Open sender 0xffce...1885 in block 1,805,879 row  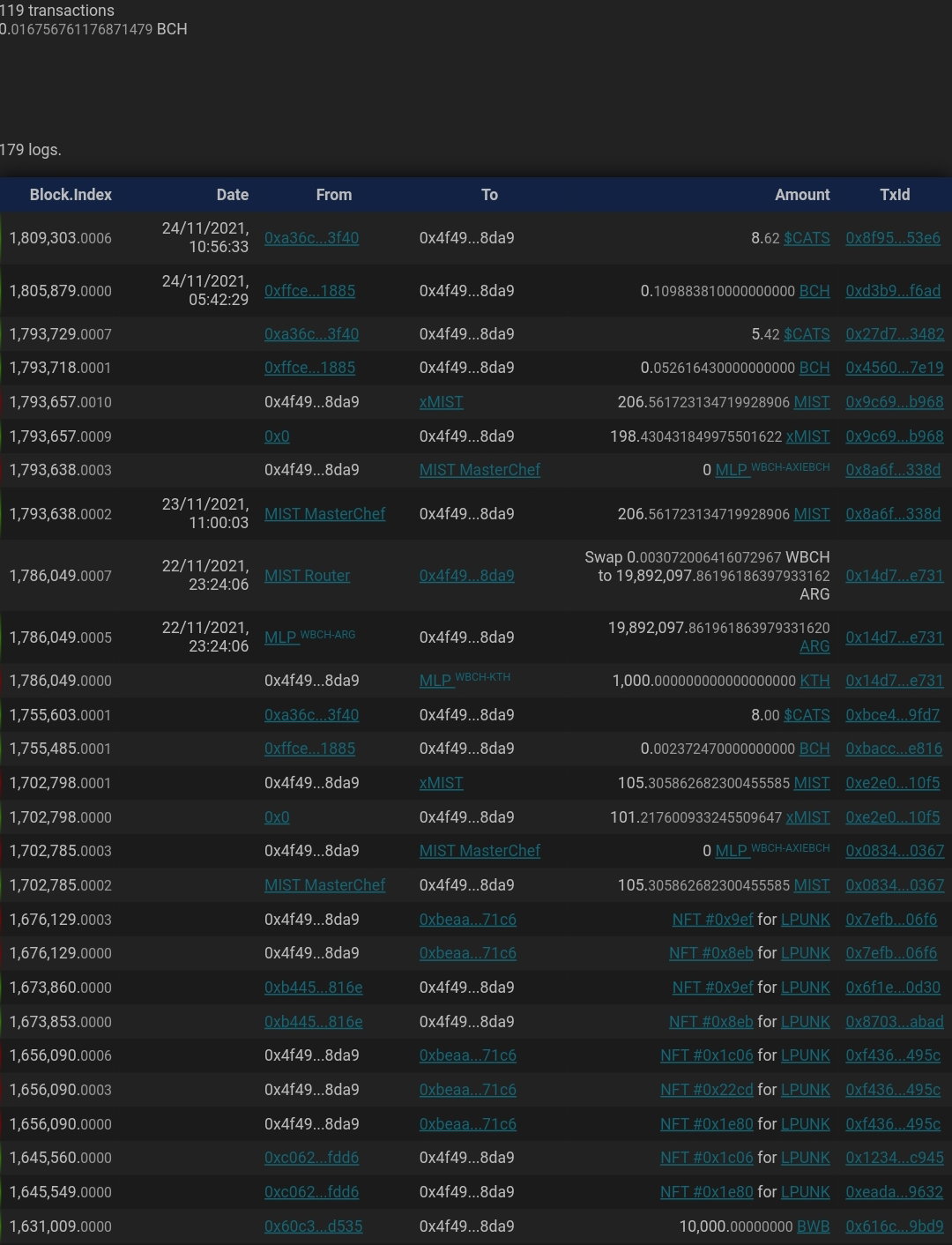click(x=309, y=291)
